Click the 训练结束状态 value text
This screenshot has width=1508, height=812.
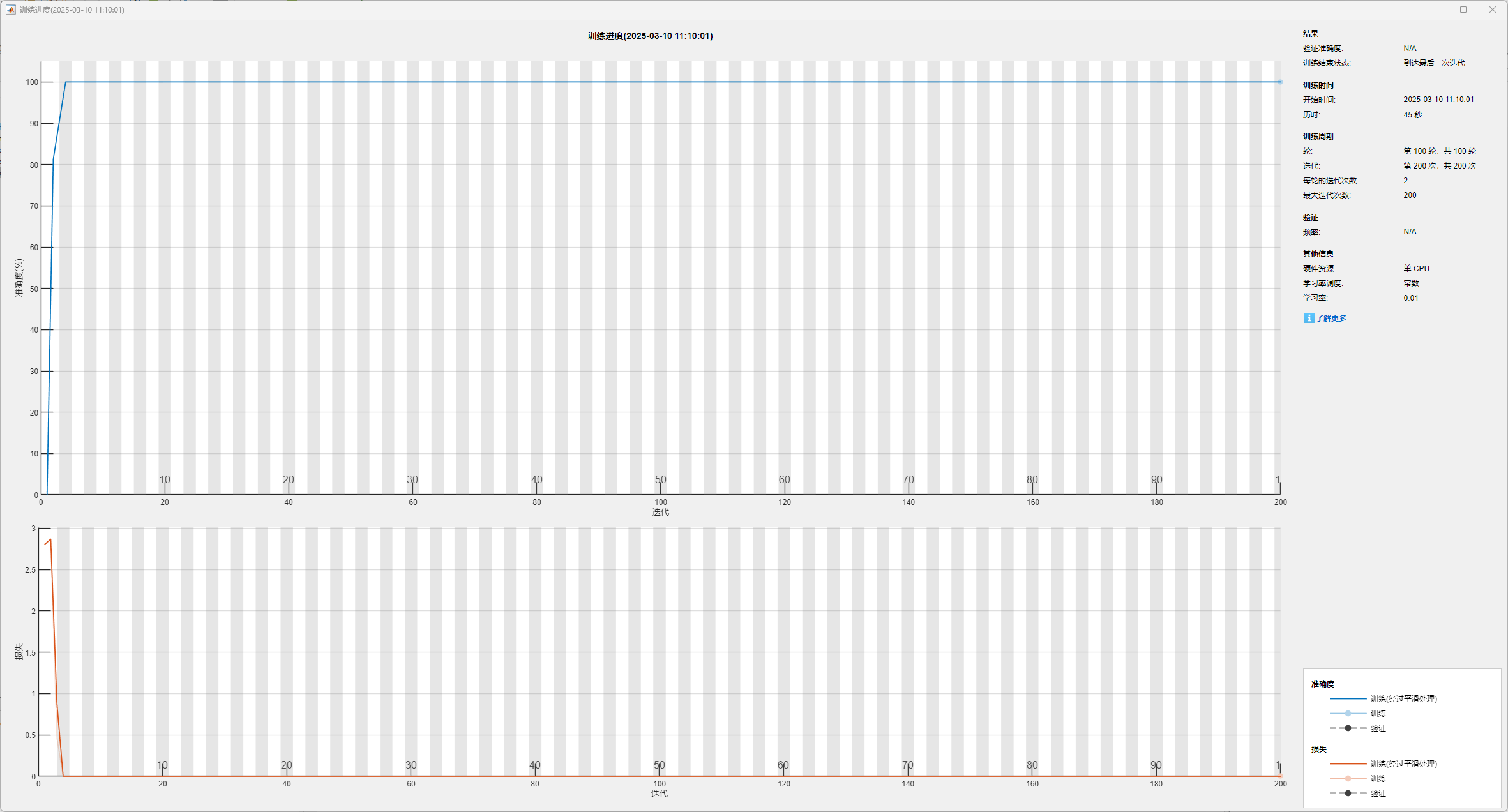[1434, 63]
